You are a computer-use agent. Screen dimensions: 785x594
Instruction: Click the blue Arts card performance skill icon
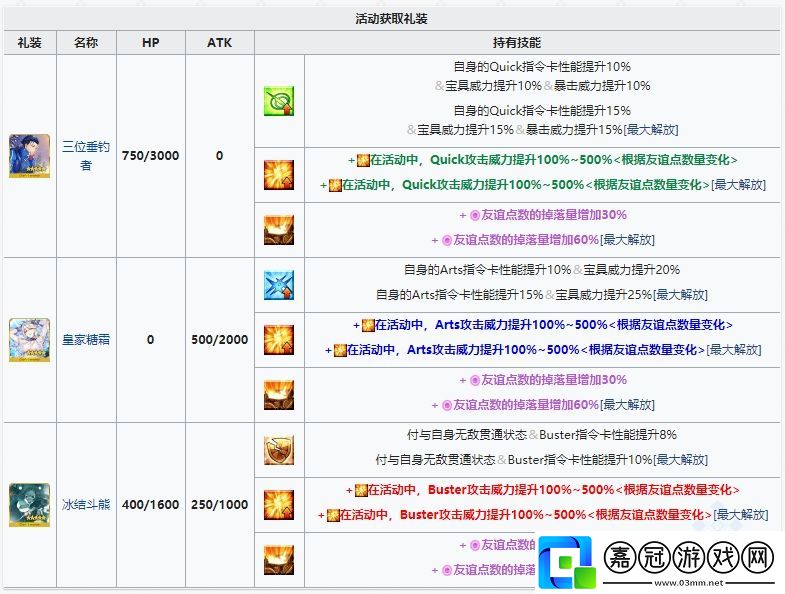[x=279, y=285]
